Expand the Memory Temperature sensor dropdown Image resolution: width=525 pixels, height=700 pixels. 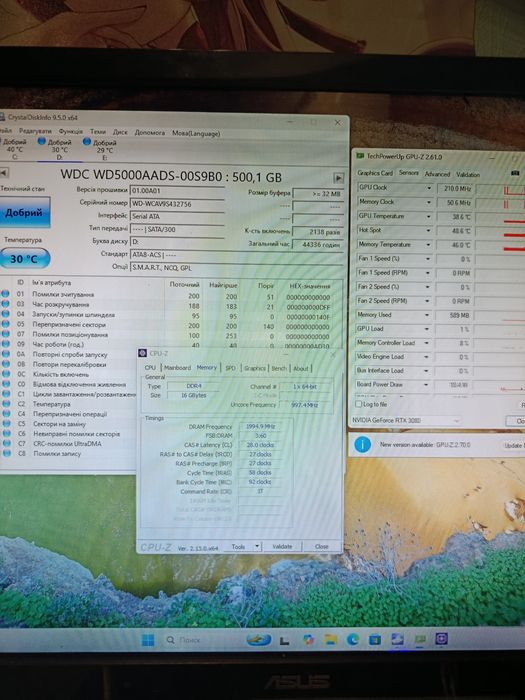click(429, 245)
